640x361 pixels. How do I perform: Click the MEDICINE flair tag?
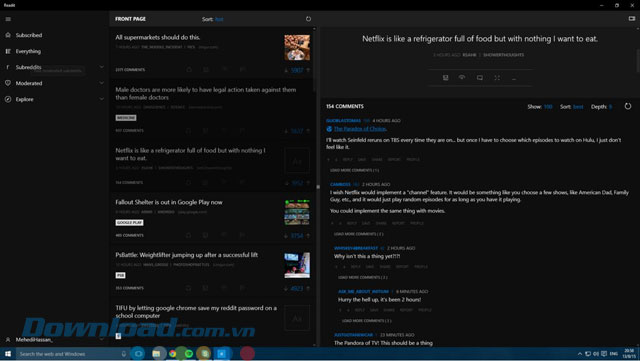[126, 118]
